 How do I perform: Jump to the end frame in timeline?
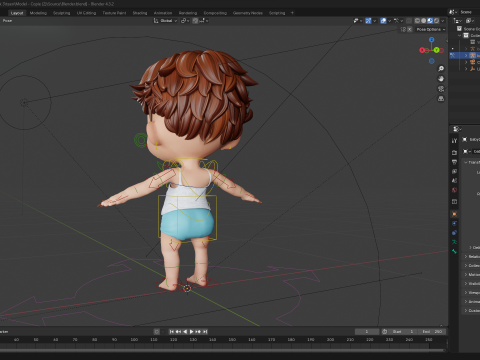(205, 332)
